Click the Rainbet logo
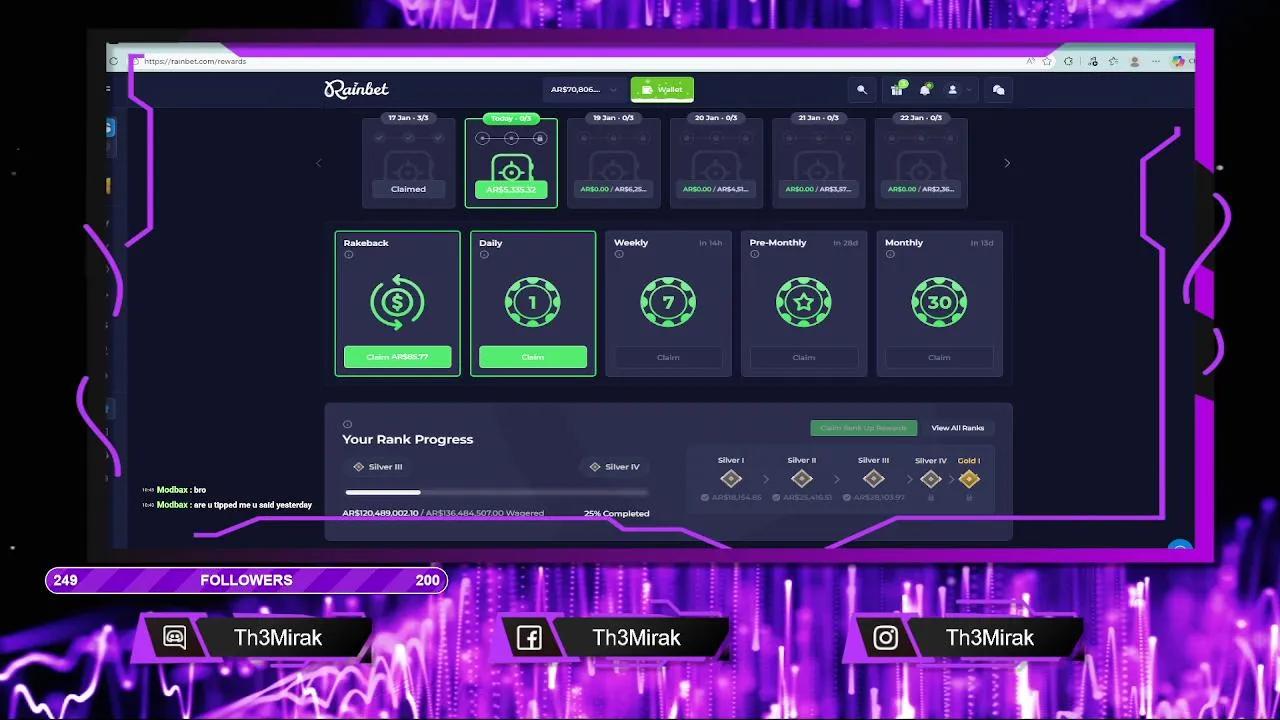Image resolution: width=1280 pixels, height=720 pixels. pyautogui.click(x=356, y=89)
